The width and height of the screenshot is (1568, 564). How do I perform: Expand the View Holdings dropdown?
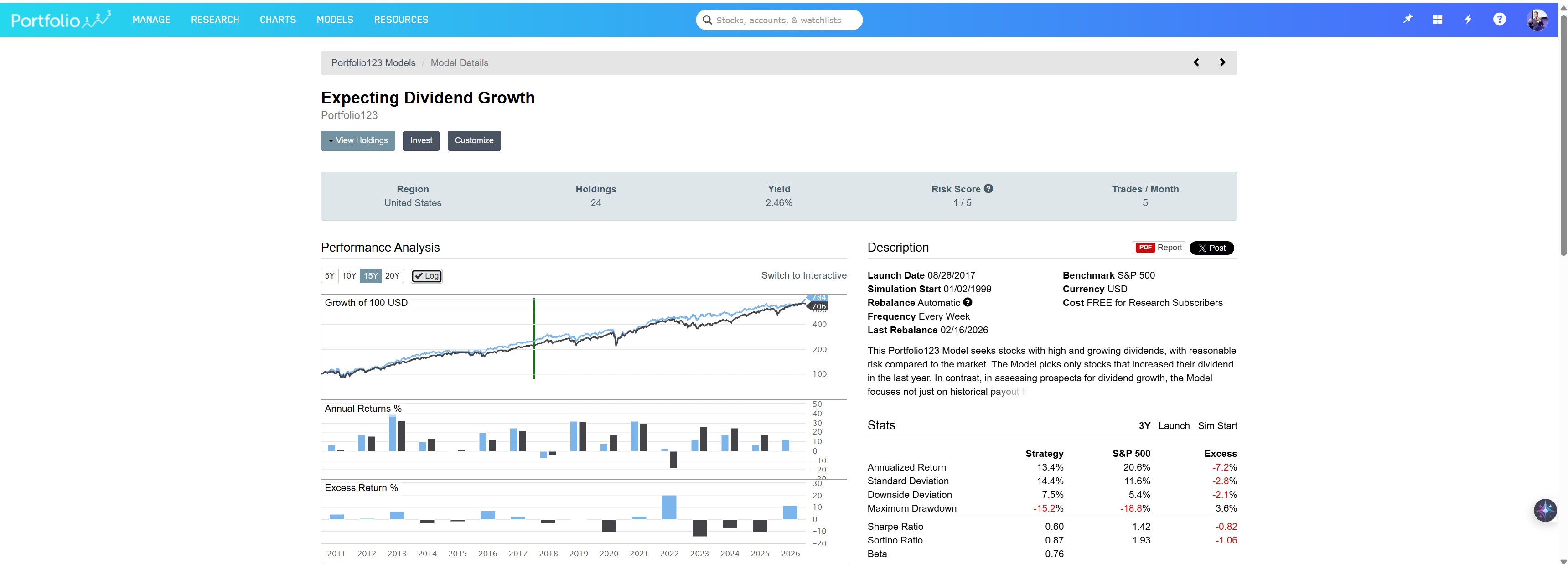[x=358, y=140]
